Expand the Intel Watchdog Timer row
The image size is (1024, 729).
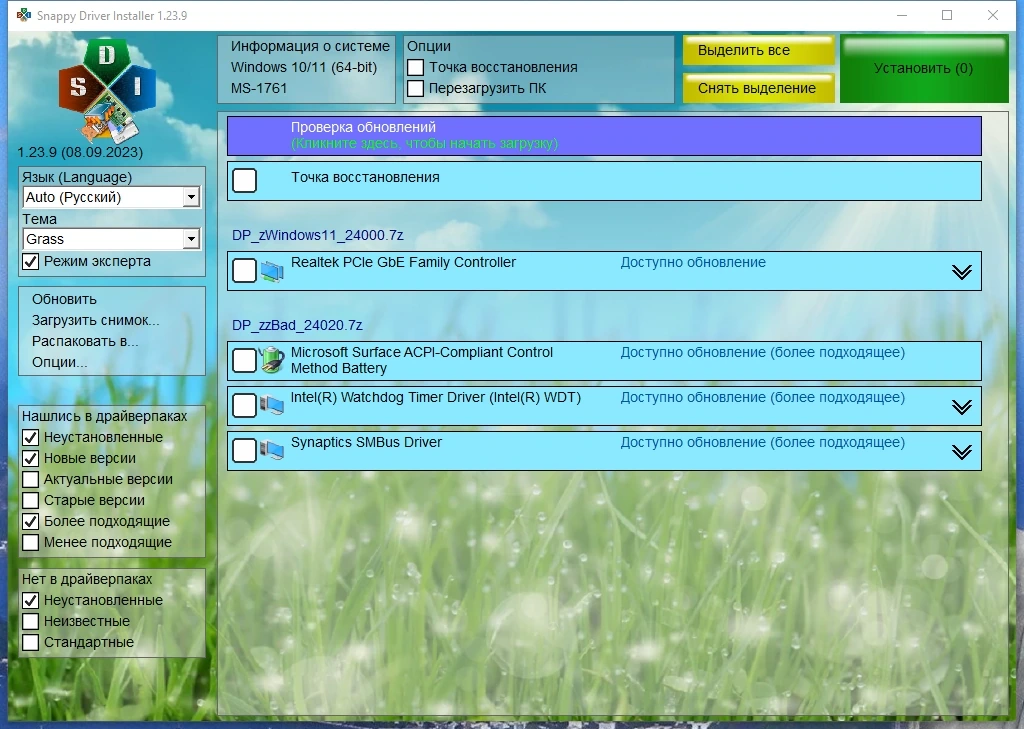pyautogui.click(x=961, y=407)
